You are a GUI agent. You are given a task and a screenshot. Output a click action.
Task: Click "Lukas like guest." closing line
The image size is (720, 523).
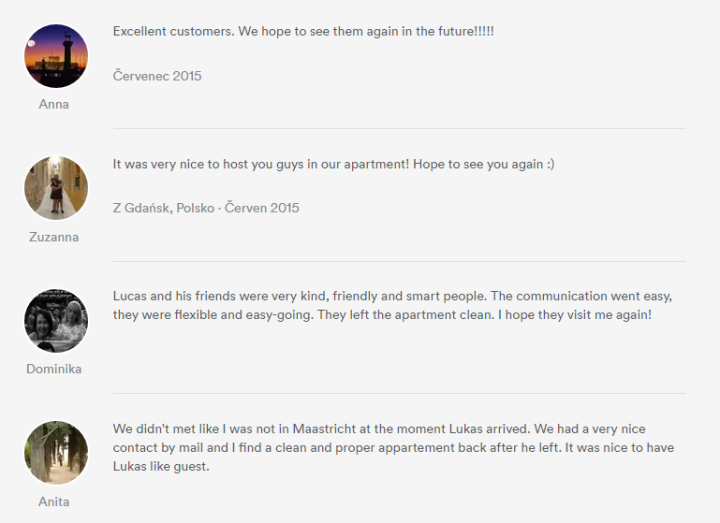161,467
